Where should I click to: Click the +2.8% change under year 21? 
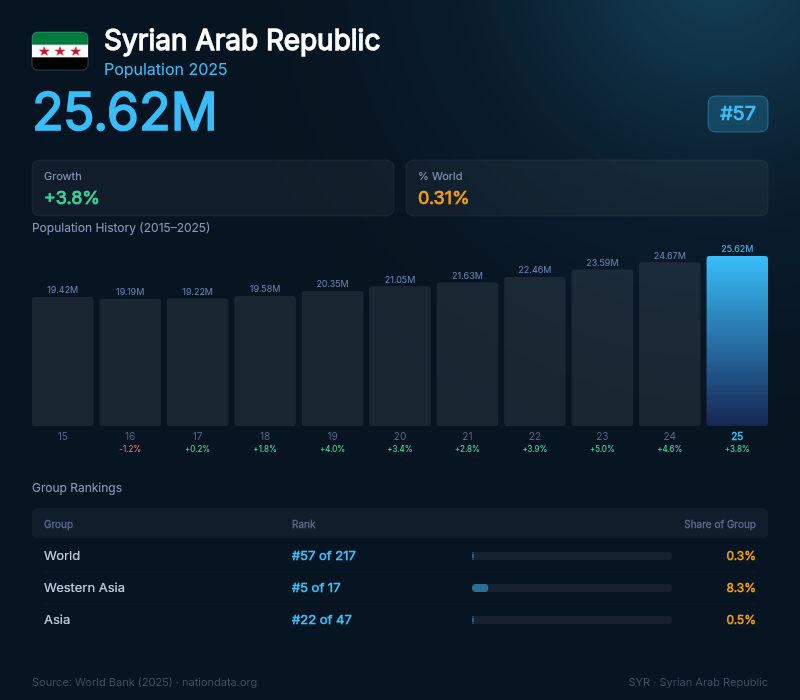coord(467,449)
